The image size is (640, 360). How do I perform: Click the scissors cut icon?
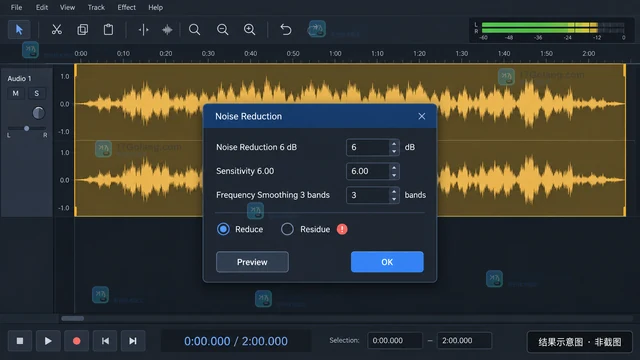coord(56,29)
